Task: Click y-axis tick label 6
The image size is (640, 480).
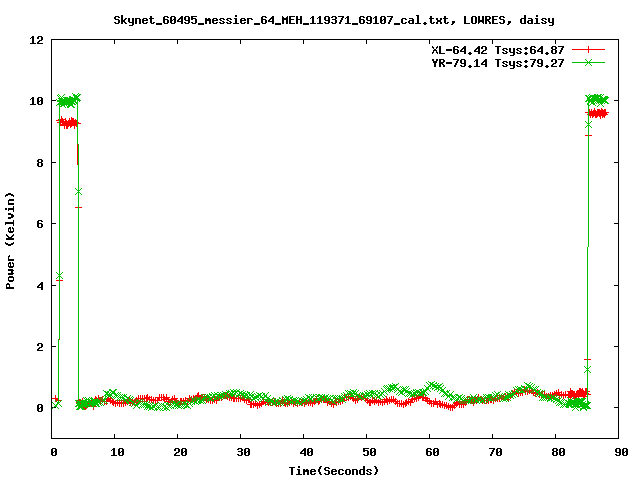Action: pyautogui.click(x=40, y=224)
